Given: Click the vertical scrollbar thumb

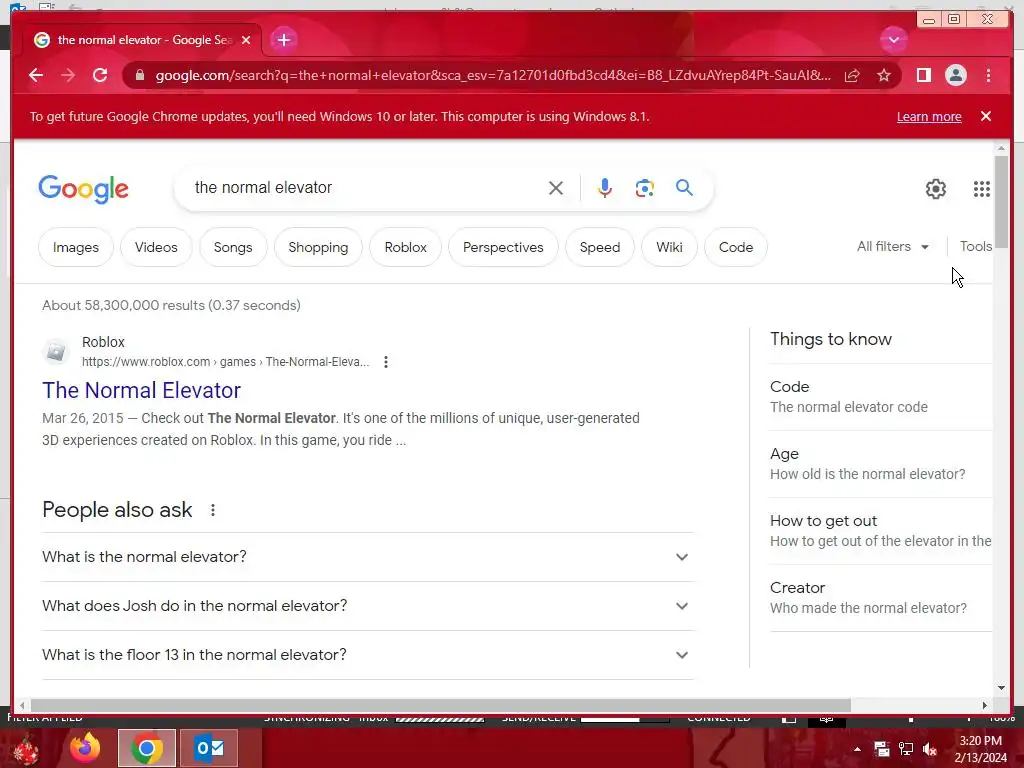Looking at the screenshot, I should [x=1001, y=202].
